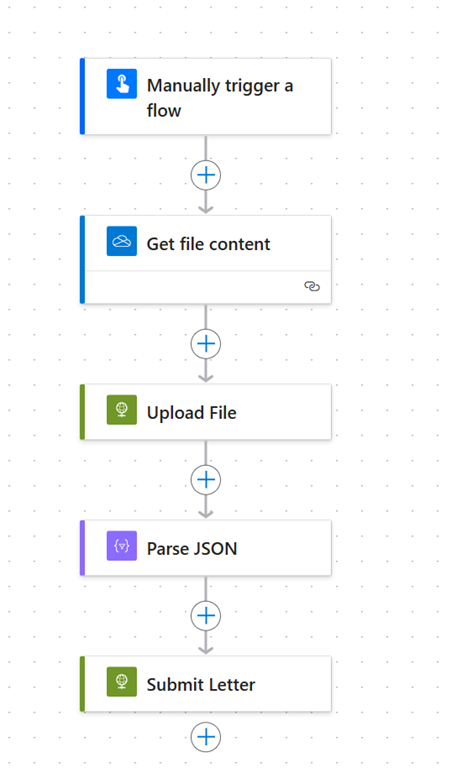This screenshot has width=462, height=768.
Task: Click the purple accent bar on Parse JSON card
Action: point(82,548)
